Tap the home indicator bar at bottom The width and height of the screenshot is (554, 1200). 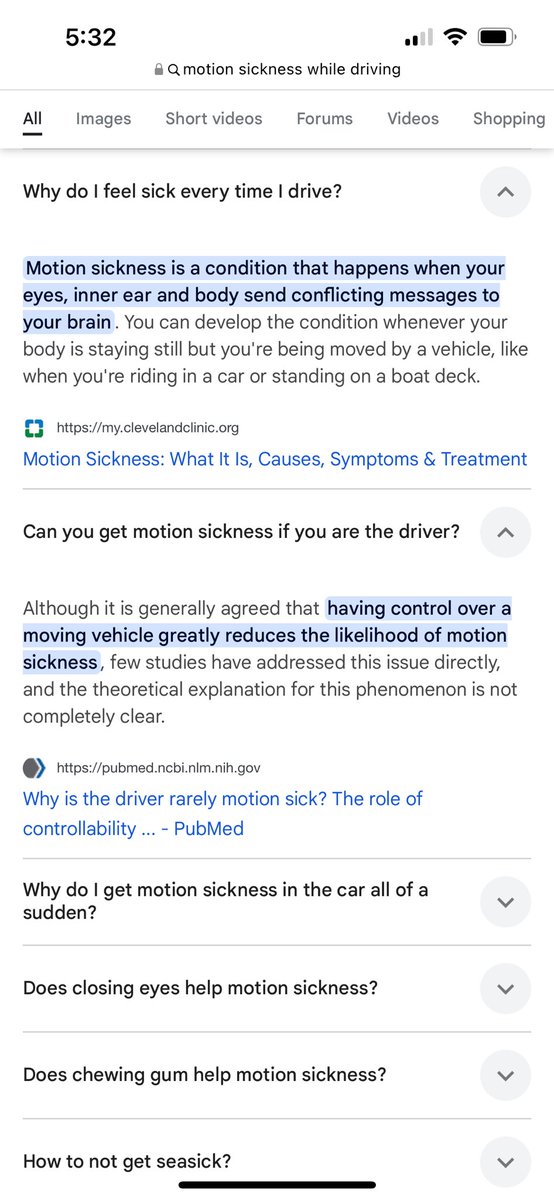277,1185
